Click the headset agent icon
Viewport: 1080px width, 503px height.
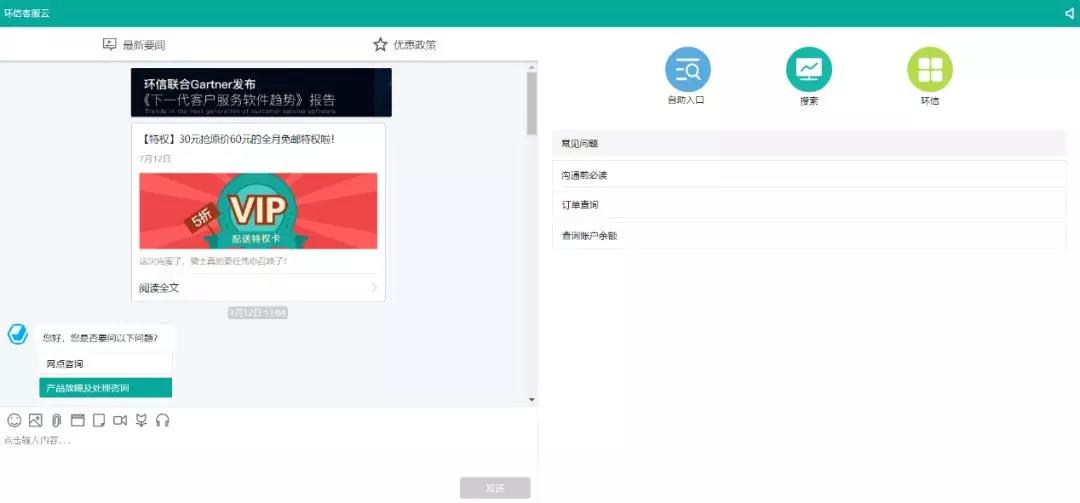coord(163,420)
